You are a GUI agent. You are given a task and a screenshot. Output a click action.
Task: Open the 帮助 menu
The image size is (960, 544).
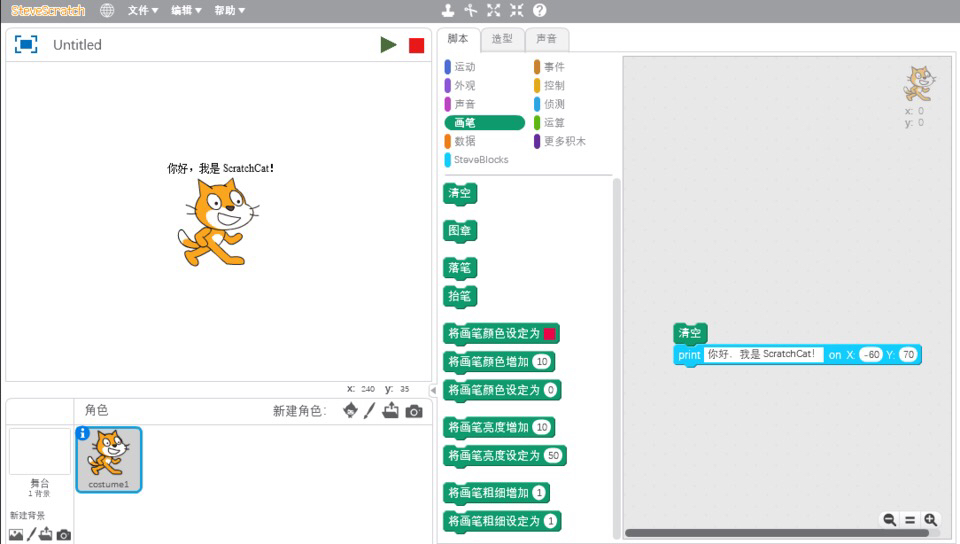(230, 10)
